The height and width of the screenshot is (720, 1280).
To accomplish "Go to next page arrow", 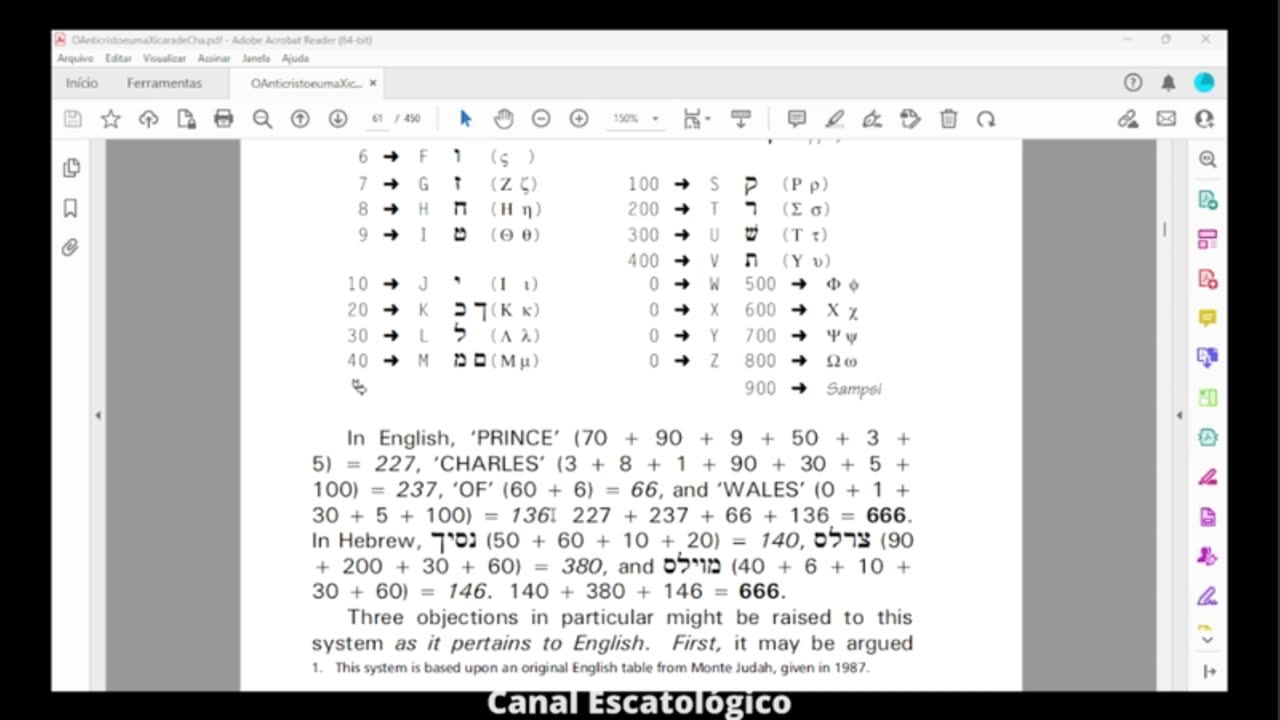I will tap(338, 119).
